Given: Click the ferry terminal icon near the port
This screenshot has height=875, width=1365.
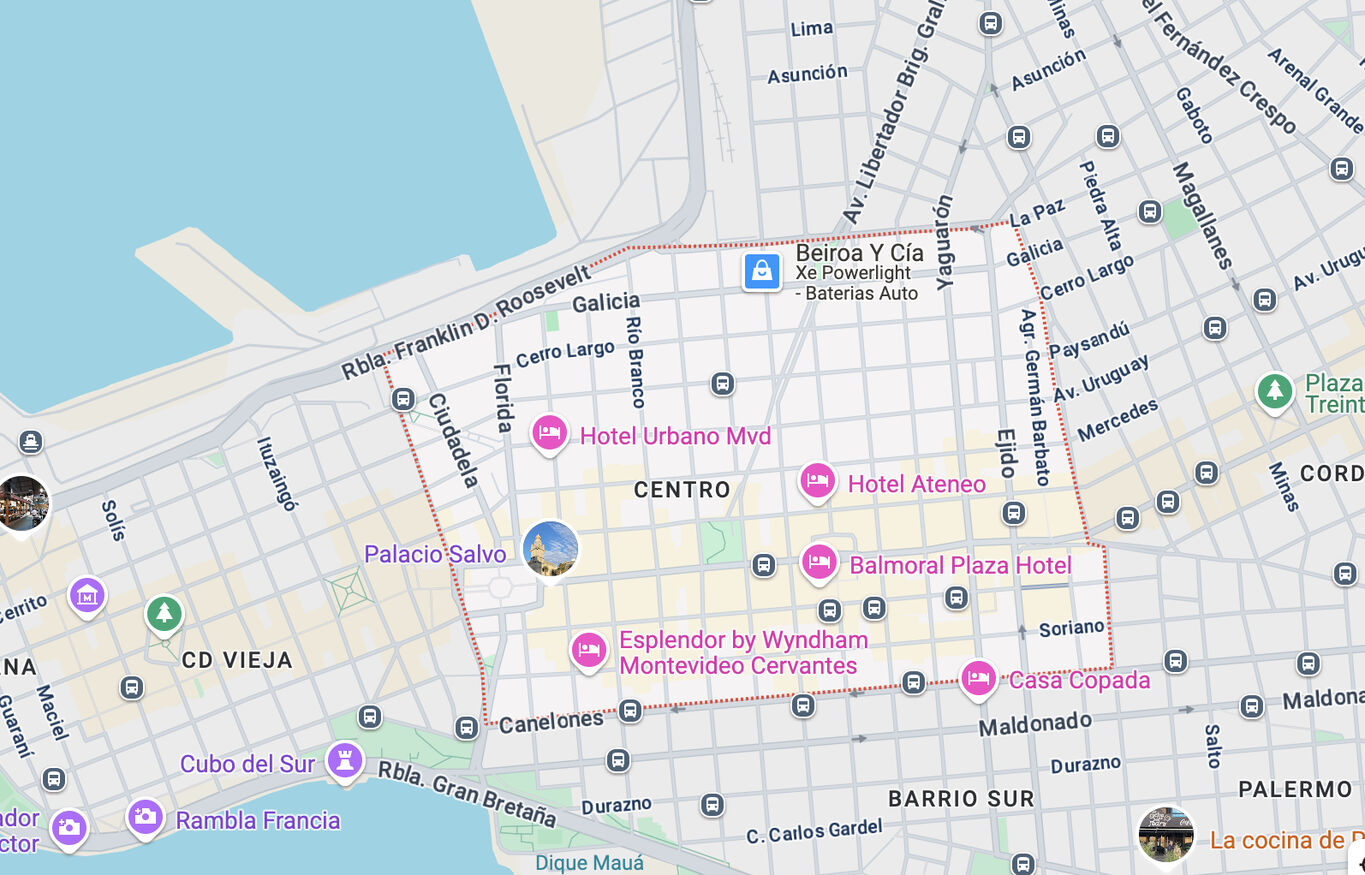Looking at the screenshot, I should [31, 441].
